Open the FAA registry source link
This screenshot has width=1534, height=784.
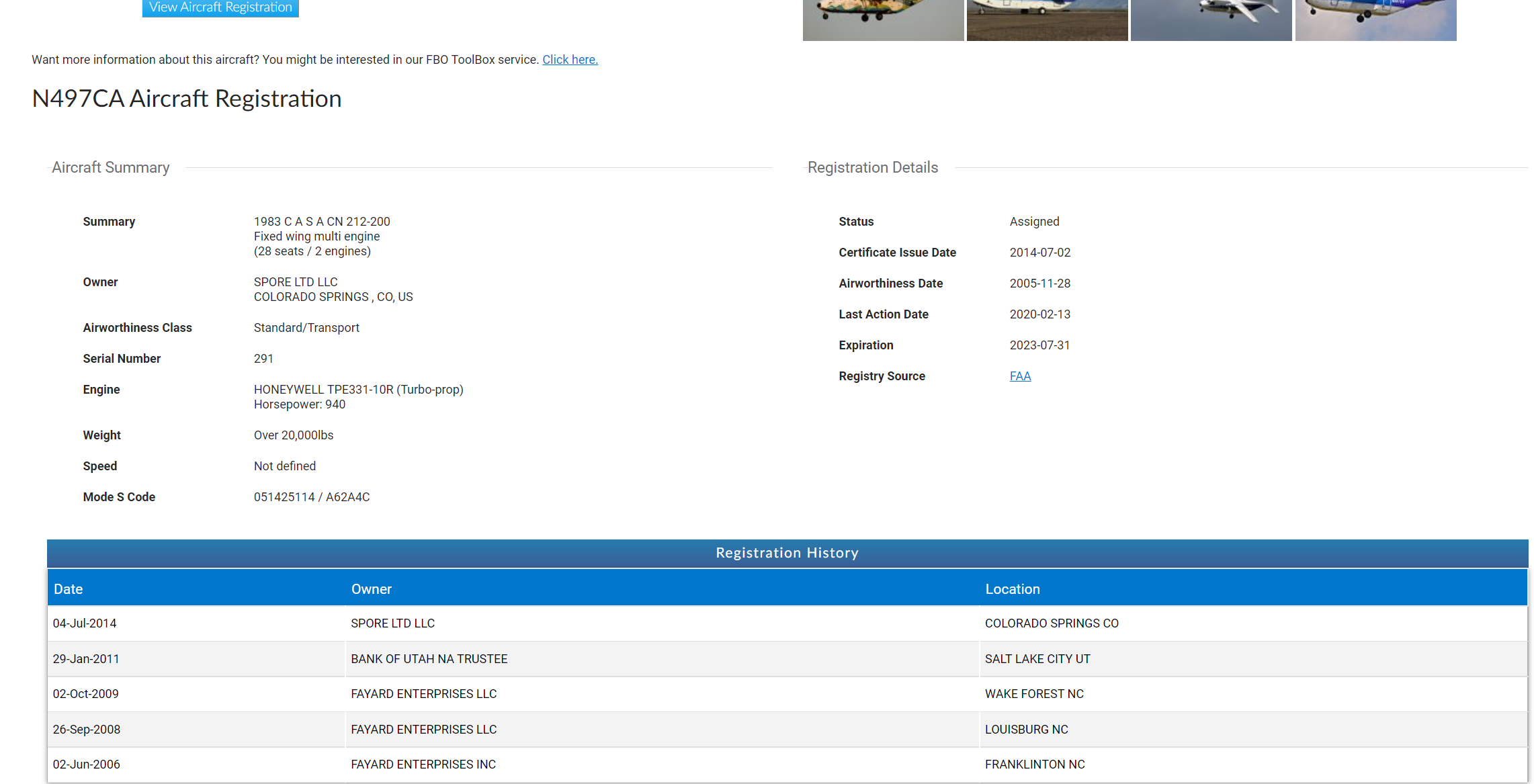click(1020, 376)
